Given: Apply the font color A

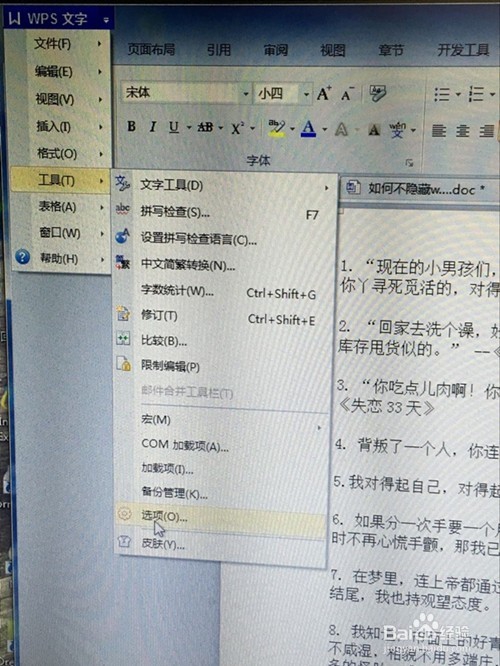Looking at the screenshot, I should 308,128.
